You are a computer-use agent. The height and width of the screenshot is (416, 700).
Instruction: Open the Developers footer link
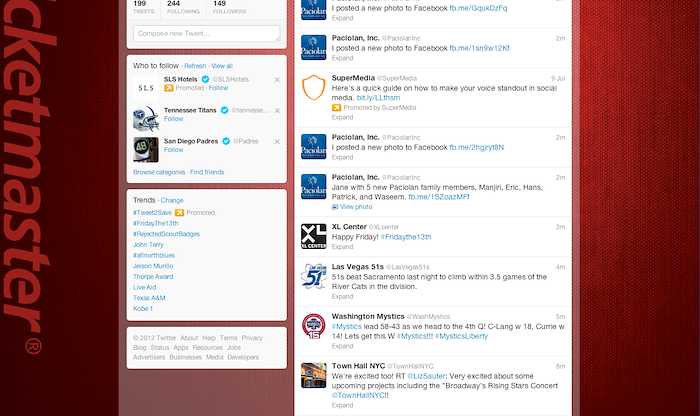pos(243,357)
